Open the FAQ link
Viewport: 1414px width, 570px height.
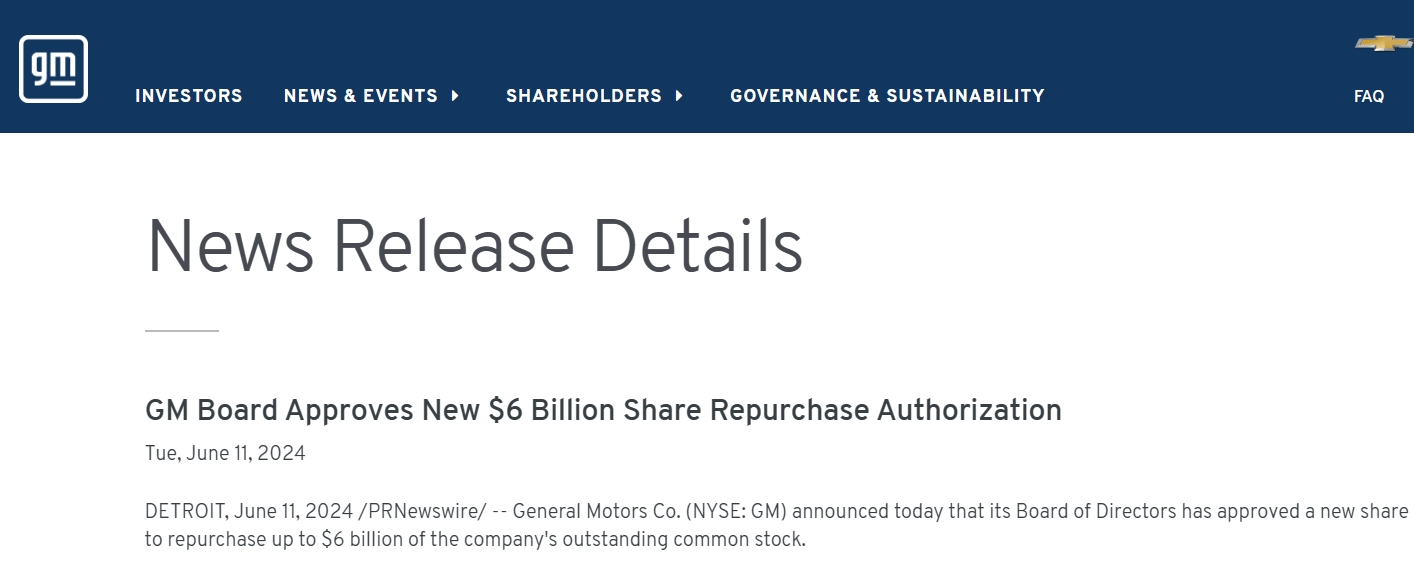pos(1368,97)
